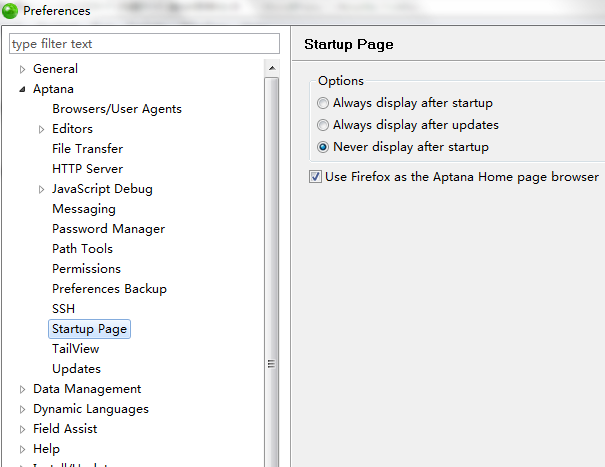
Task: Collapse the Aptana tree node
Action: [x=22, y=89]
